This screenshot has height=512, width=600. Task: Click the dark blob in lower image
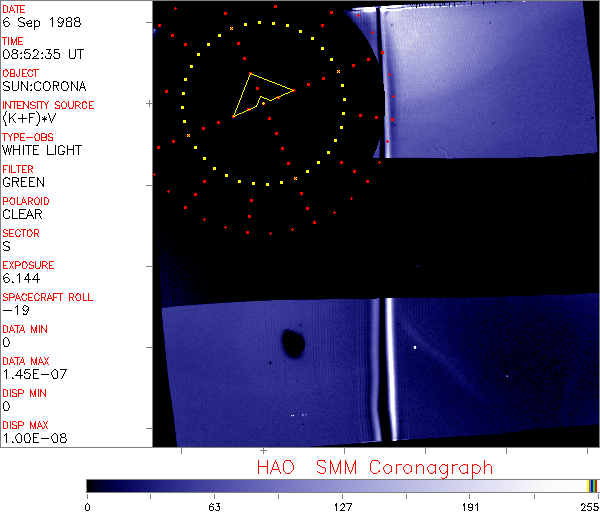[x=293, y=342]
